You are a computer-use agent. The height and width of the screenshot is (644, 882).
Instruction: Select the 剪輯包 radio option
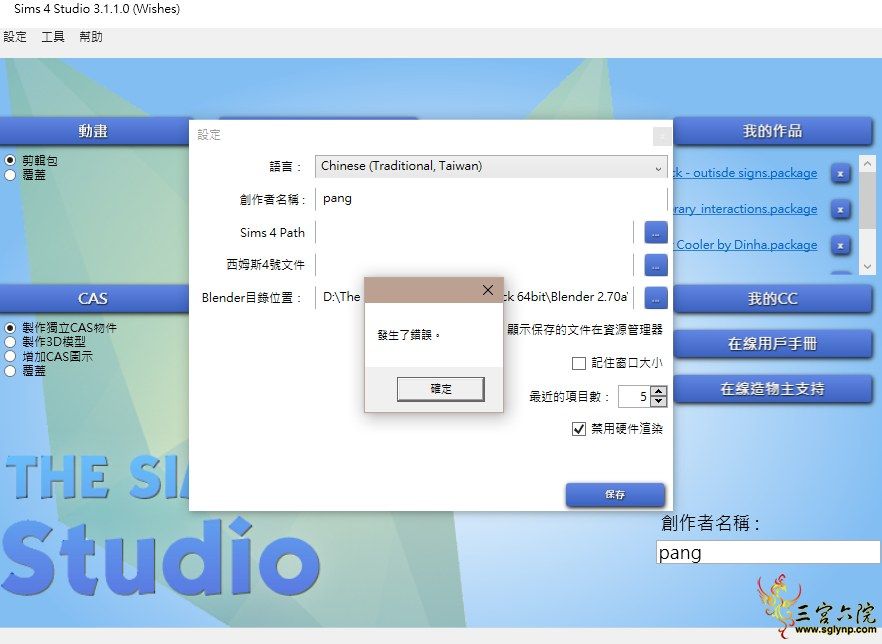[10, 160]
